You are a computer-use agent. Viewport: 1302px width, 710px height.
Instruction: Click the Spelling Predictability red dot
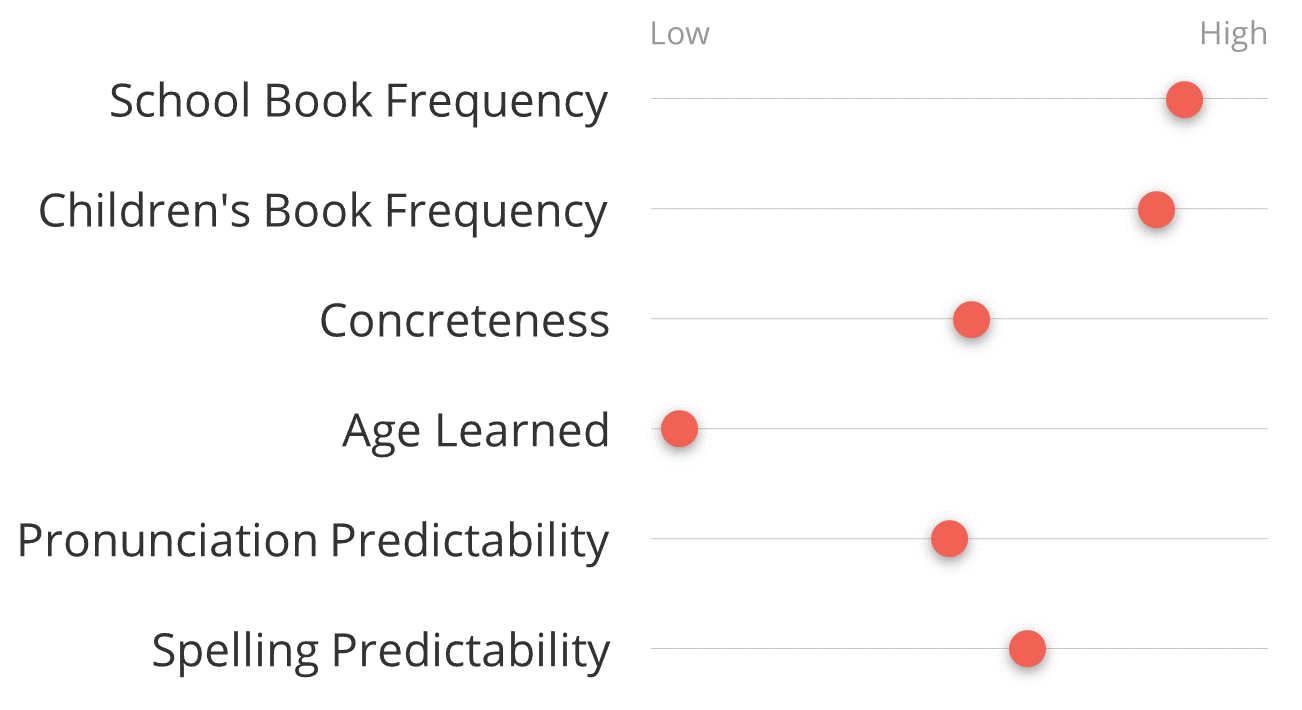[1027, 649]
